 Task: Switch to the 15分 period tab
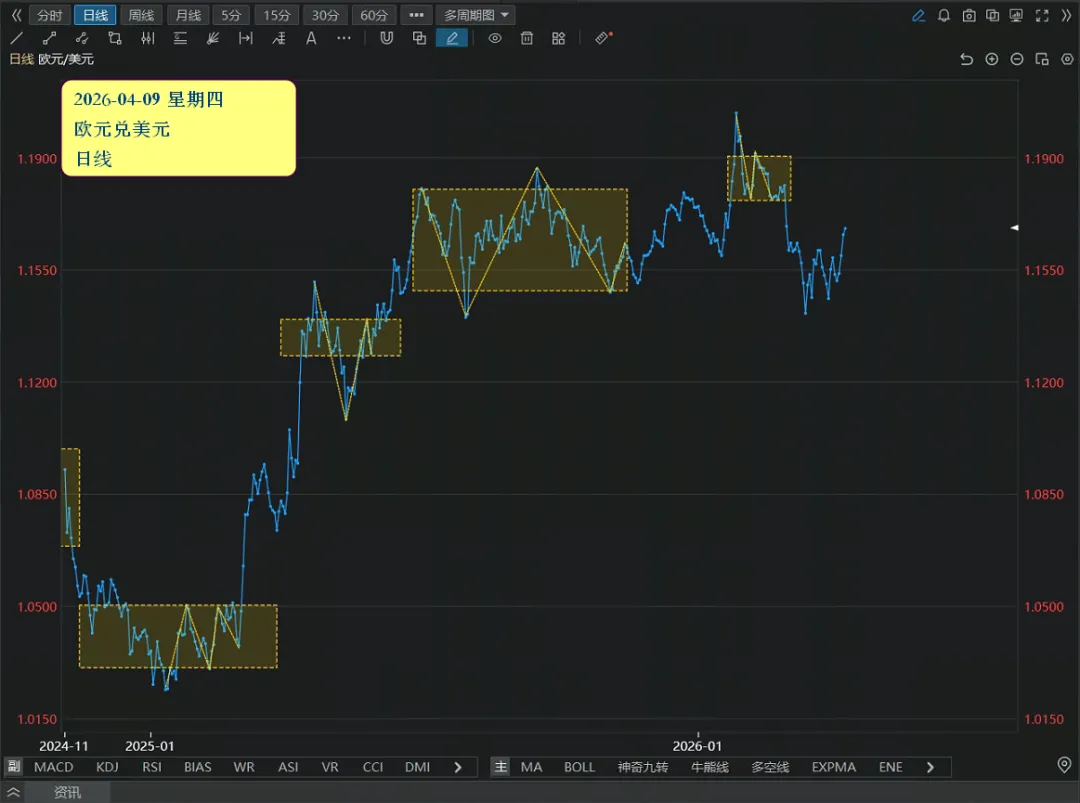277,15
